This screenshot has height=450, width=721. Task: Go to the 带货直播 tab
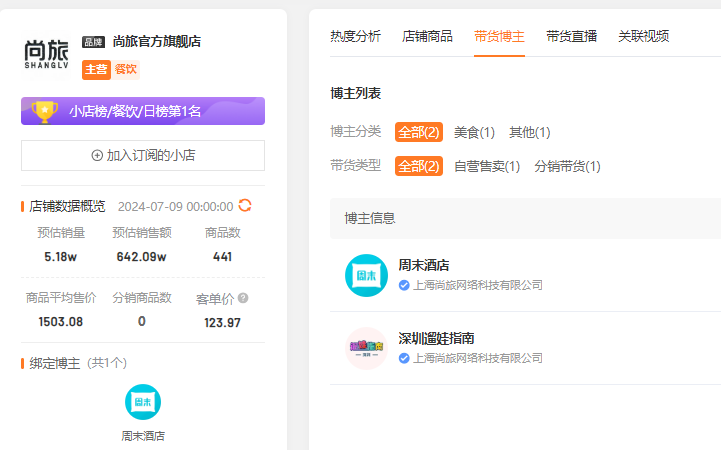click(571, 36)
